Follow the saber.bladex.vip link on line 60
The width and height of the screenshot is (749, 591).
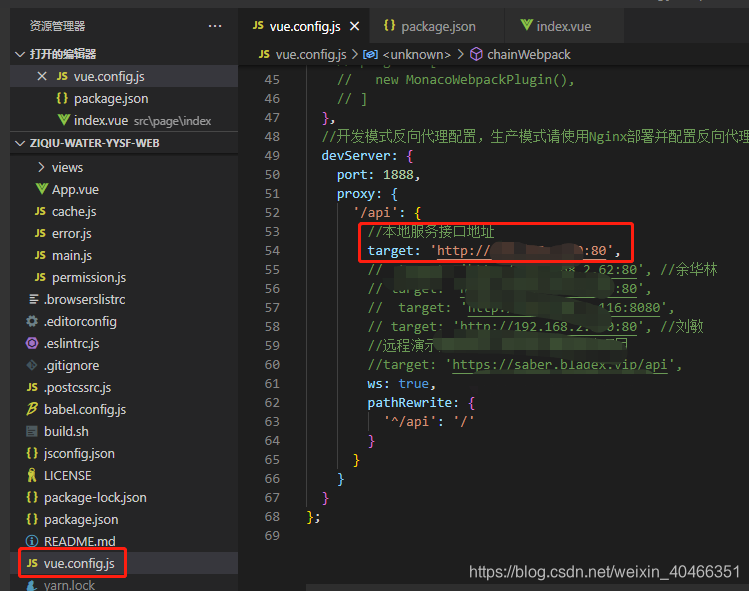[559, 365]
